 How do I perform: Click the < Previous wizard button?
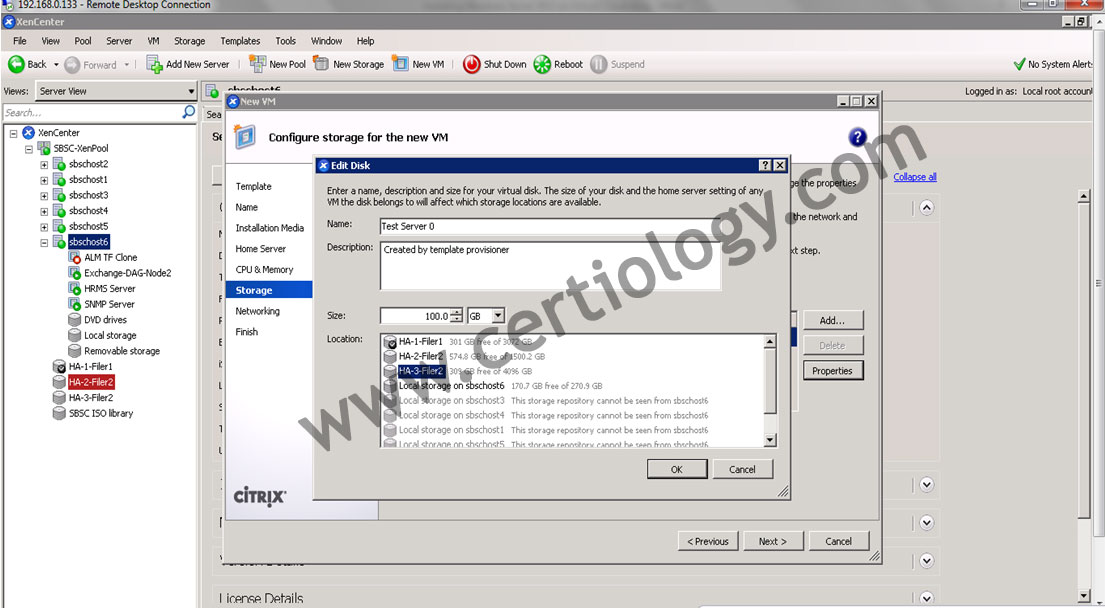(x=708, y=541)
